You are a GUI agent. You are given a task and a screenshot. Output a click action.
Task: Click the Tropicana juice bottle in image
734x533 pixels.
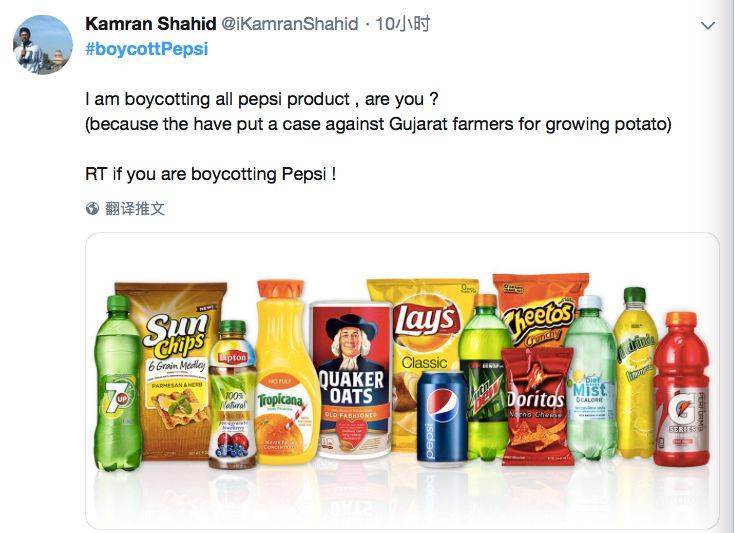click(283, 380)
